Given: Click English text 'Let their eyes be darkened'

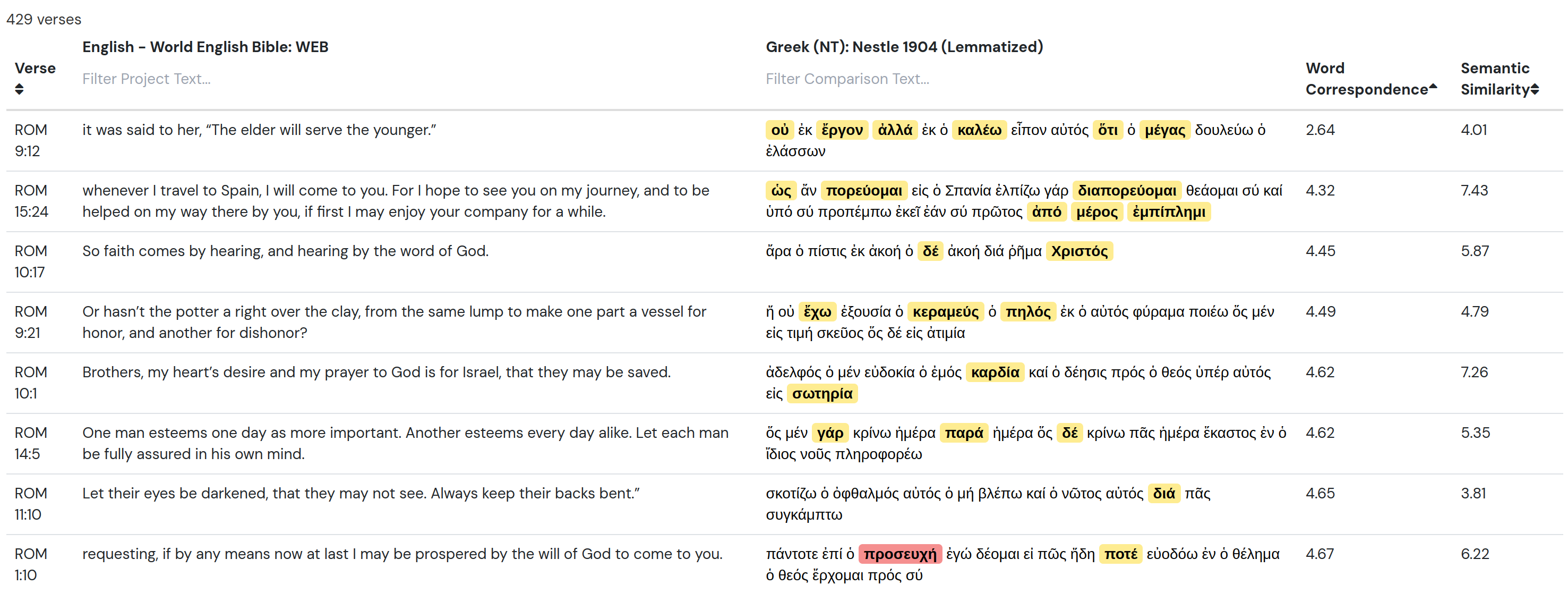Looking at the screenshot, I should (175, 494).
